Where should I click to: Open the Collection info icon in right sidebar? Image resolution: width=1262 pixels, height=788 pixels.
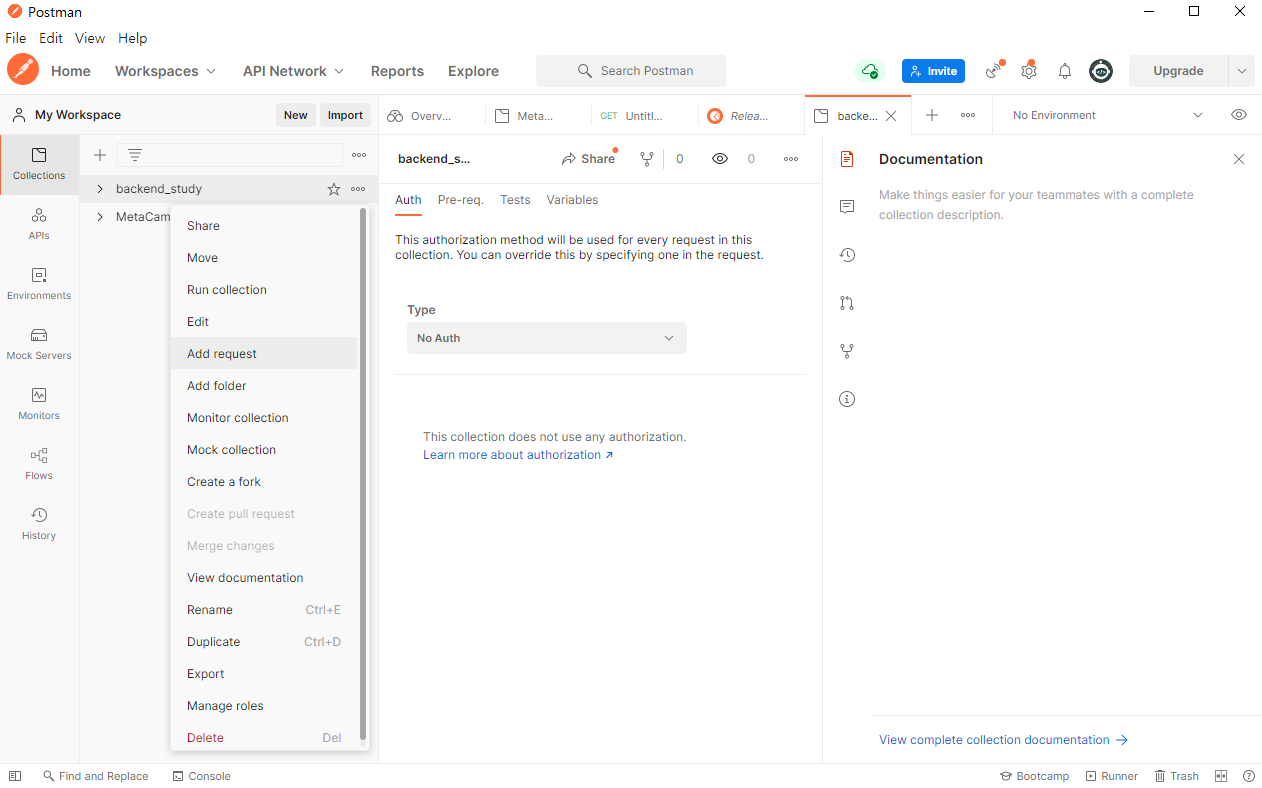tap(847, 399)
